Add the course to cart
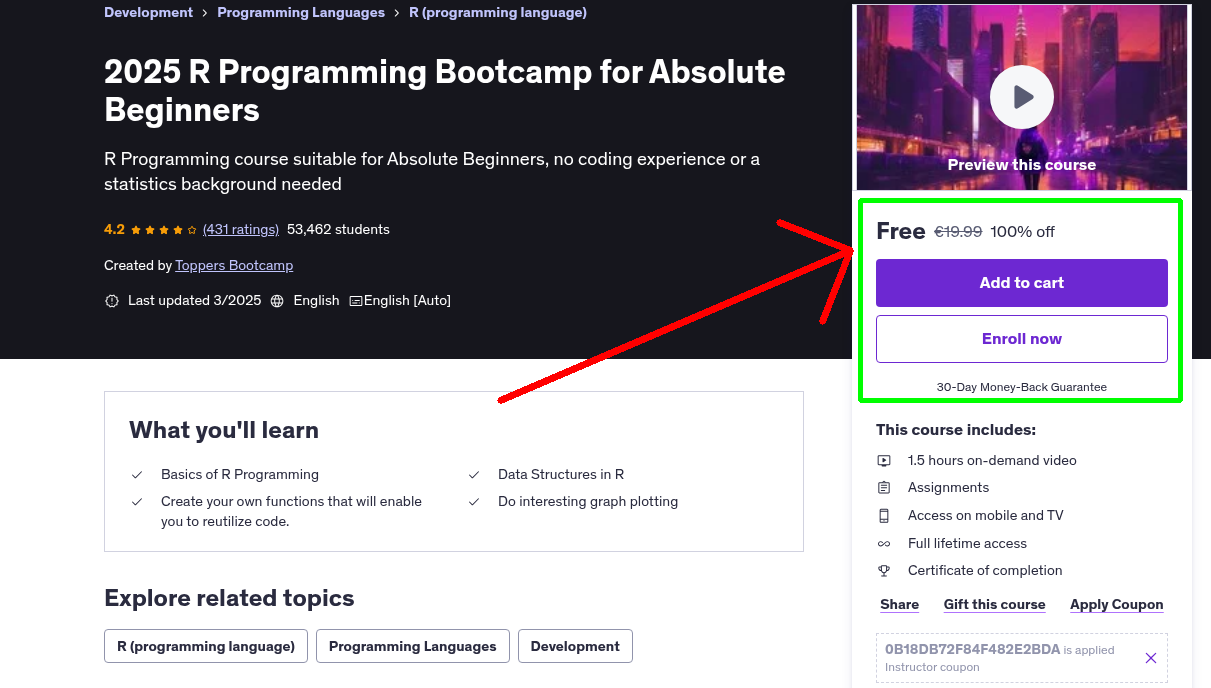The image size is (1211, 688). click(x=1021, y=283)
